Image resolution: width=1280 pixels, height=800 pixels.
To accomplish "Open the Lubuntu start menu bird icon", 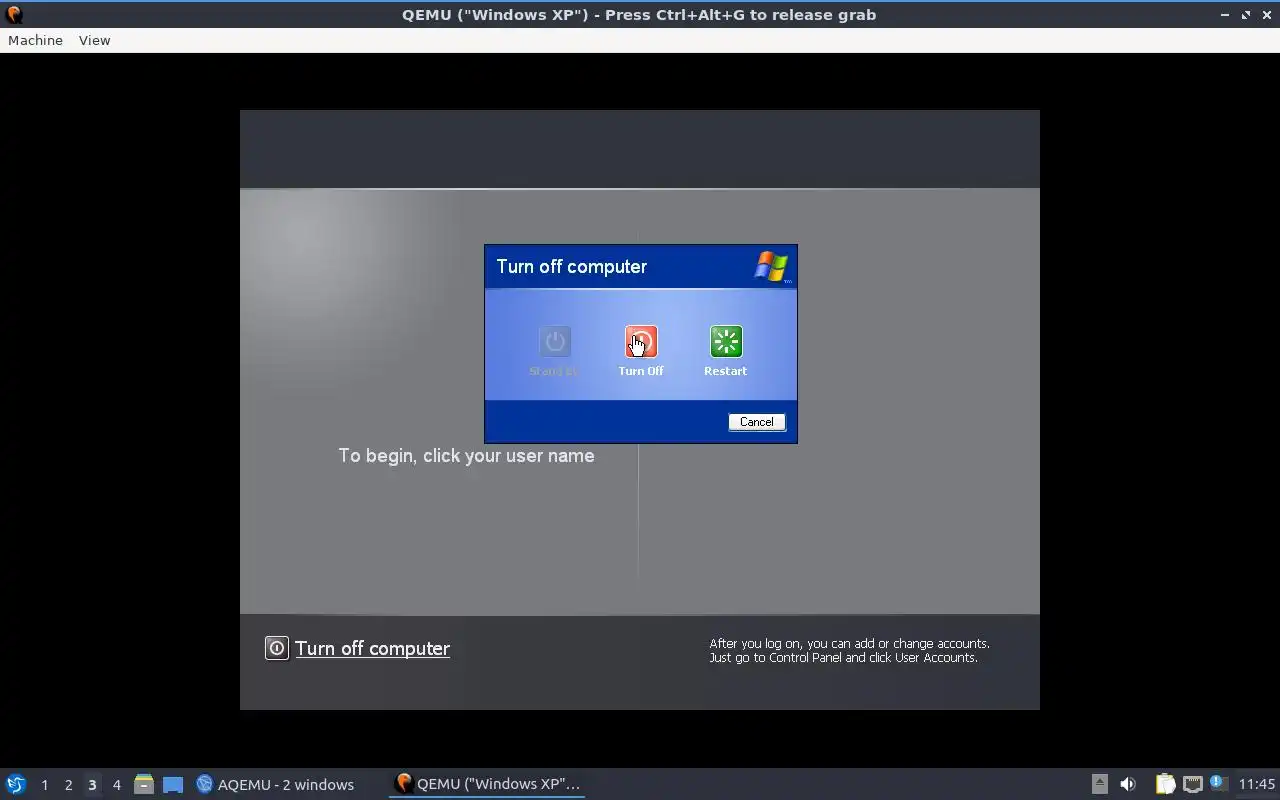I will click(x=16, y=784).
